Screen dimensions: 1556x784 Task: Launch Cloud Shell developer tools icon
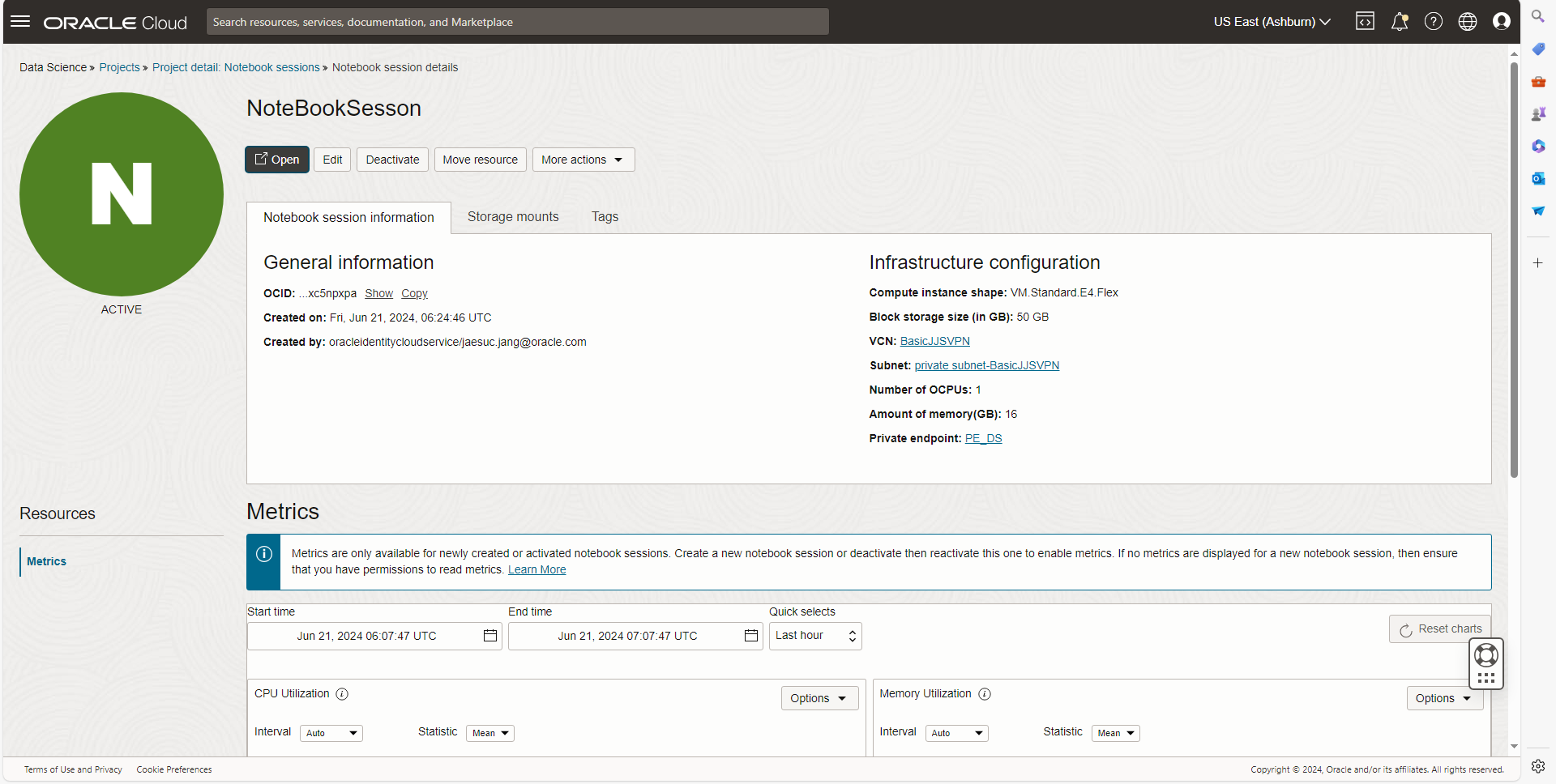[x=1365, y=22]
